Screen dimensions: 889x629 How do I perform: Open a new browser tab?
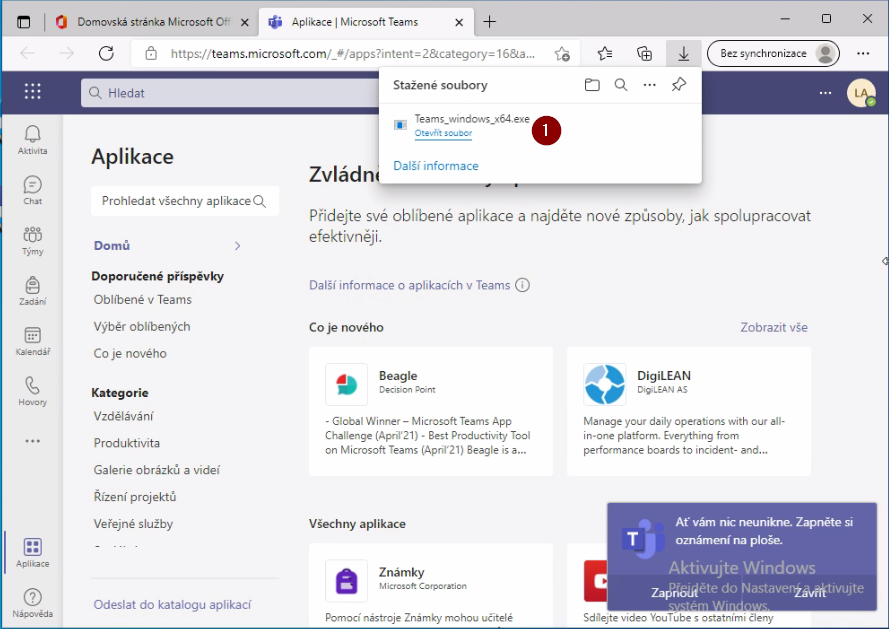[490, 22]
